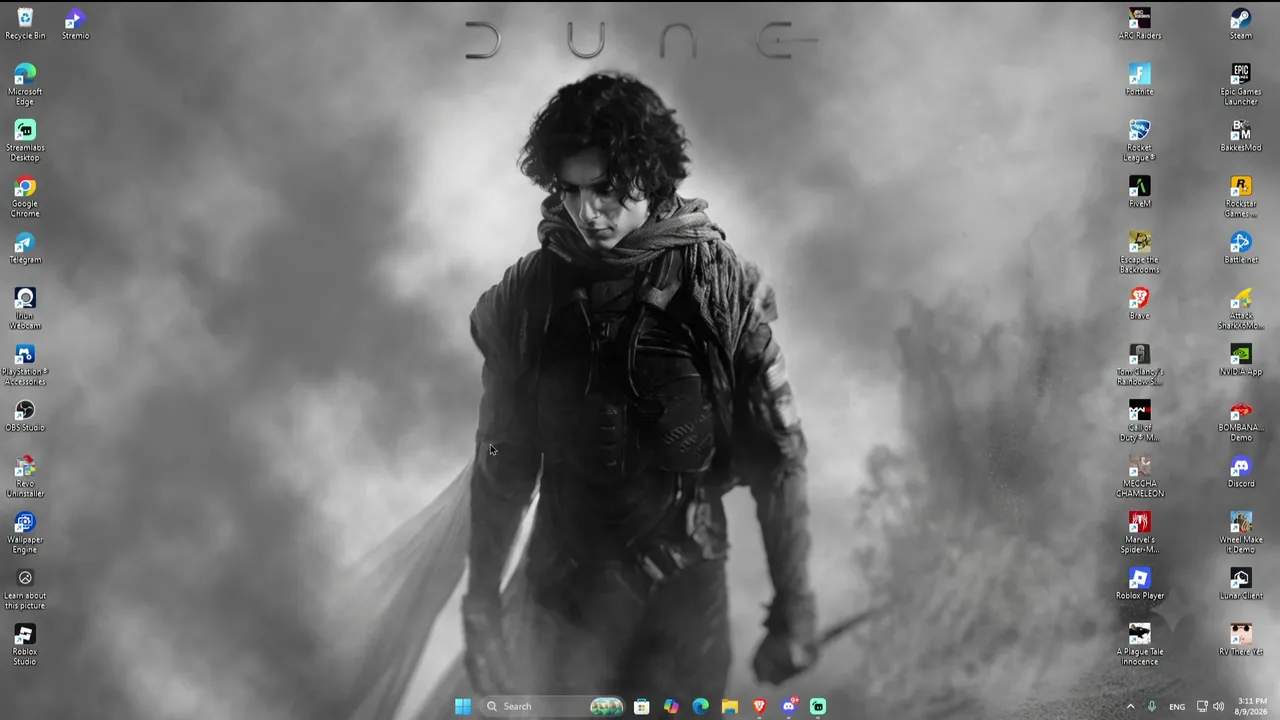Select the Microsoft Edge desktop shortcut
The image size is (1280, 720).
pos(25,84)
